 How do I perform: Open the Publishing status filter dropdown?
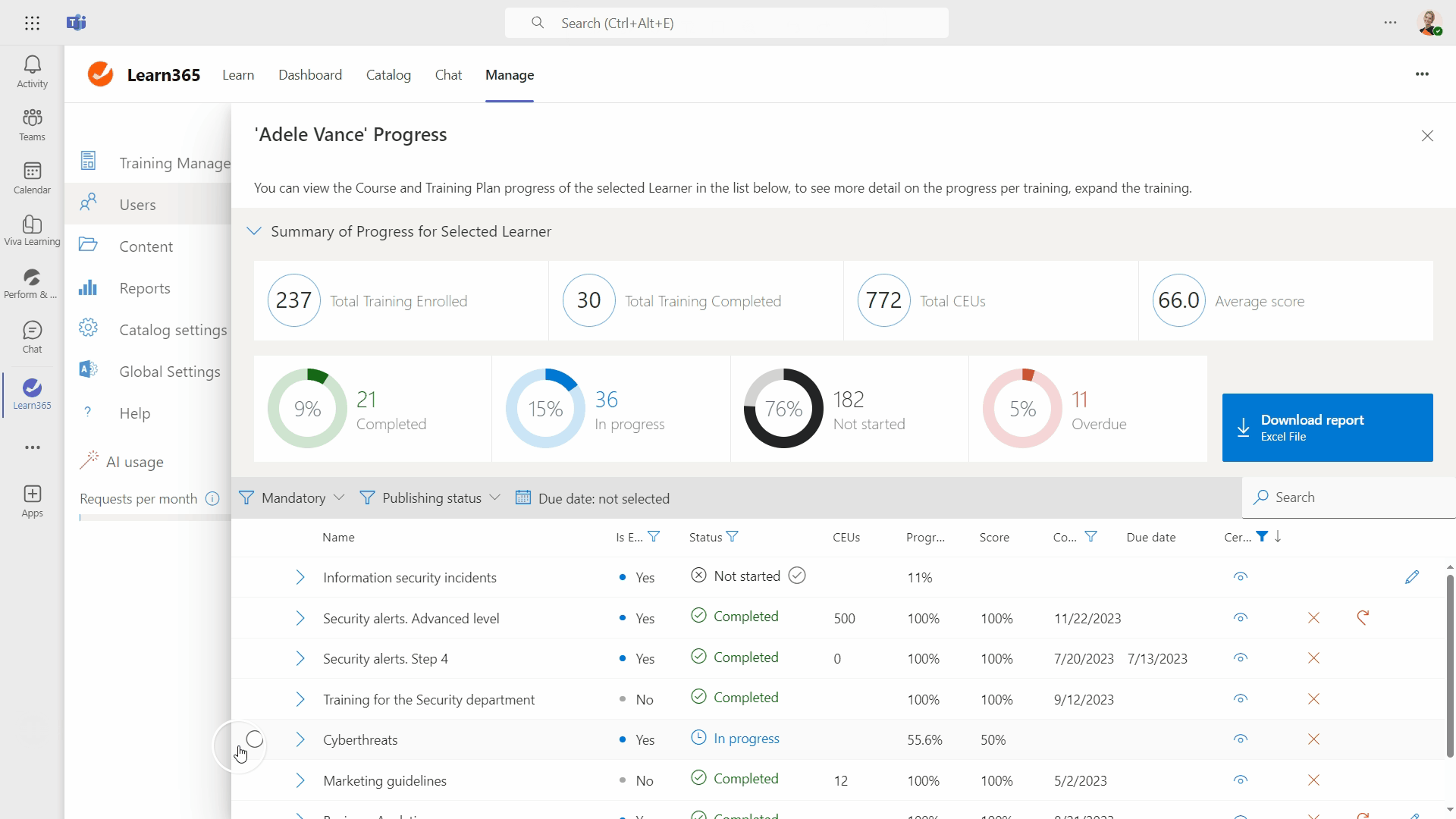click(430, 498)
